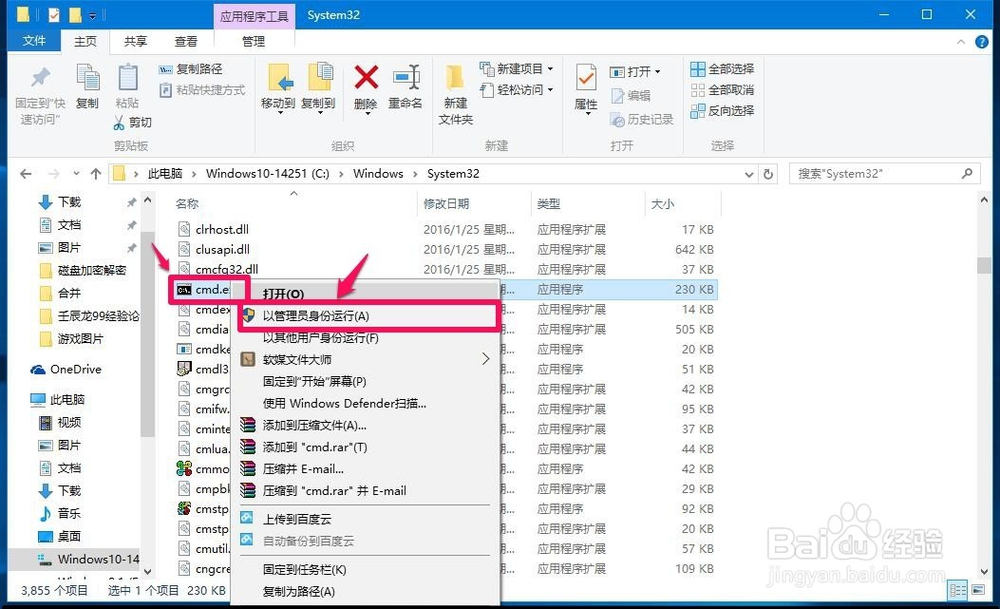Click the Rename (重命名) icon
This screenshot has height=609, width=1000.
[x=406, y=78]
